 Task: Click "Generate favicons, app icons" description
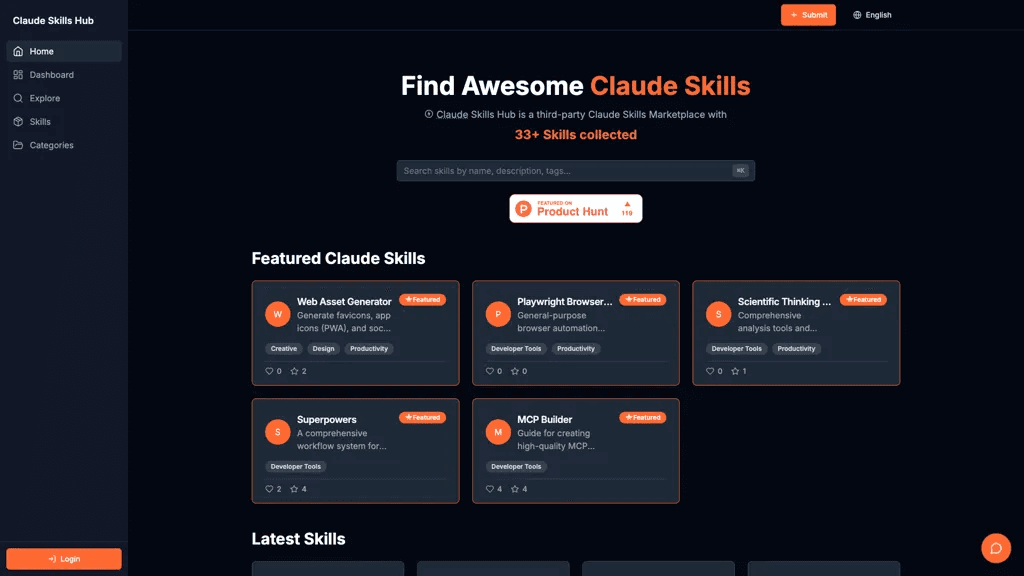click(344, 322)
